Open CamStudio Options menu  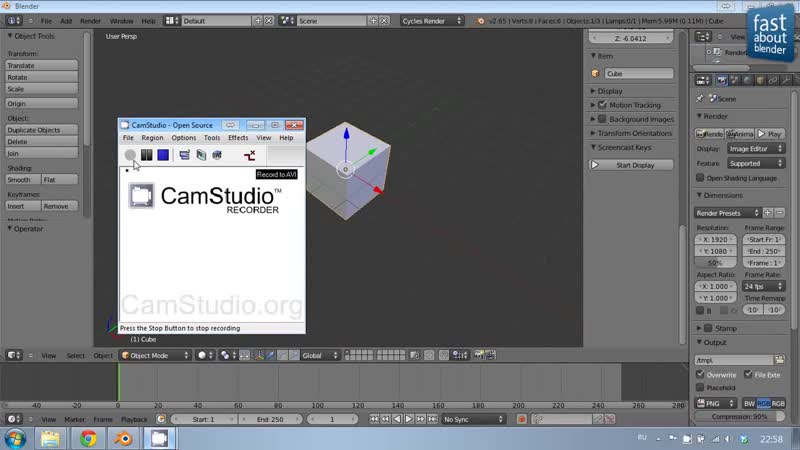[184, 138]
